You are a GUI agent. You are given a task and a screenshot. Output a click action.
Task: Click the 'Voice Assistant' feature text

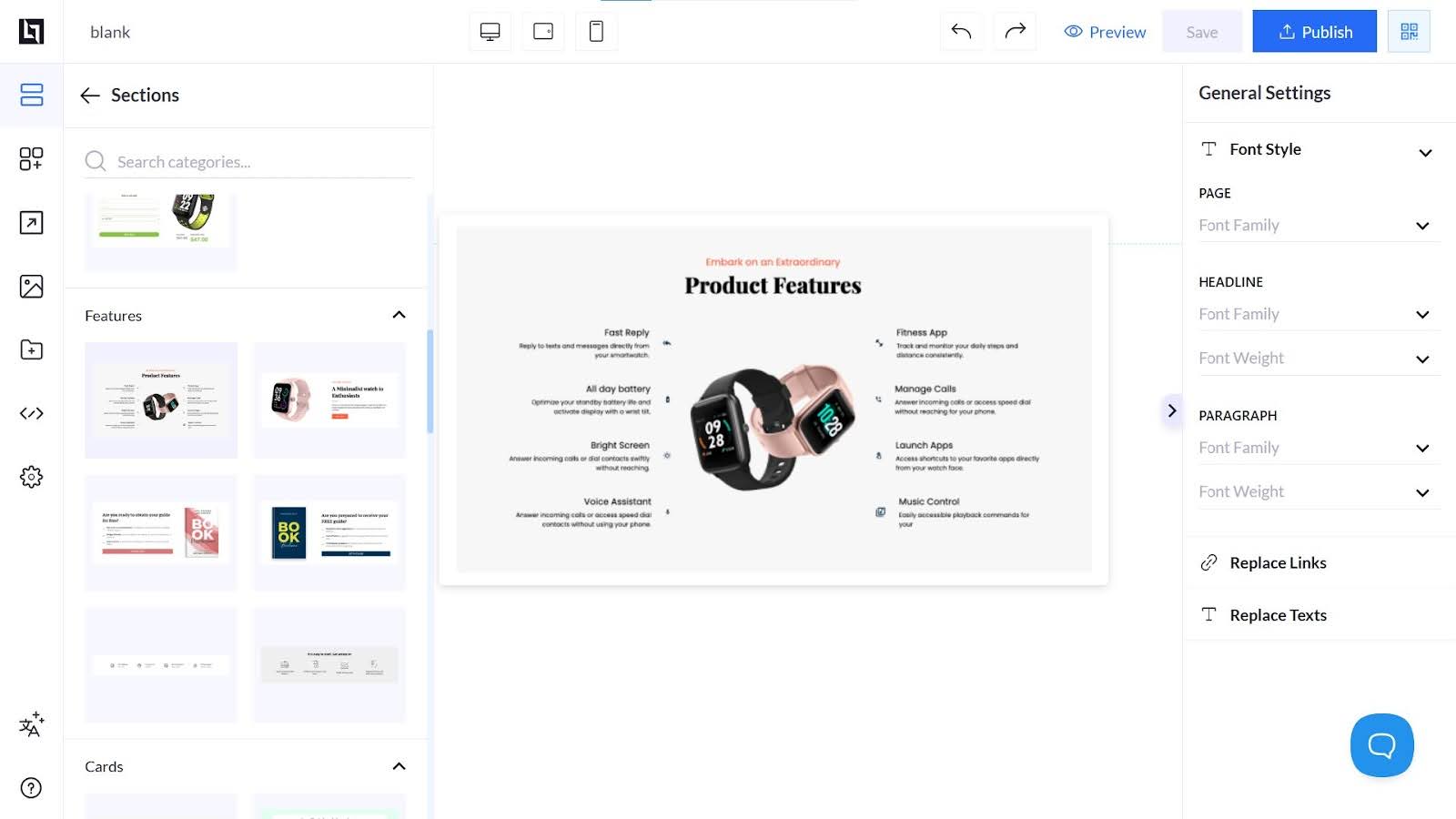[617, 501]
